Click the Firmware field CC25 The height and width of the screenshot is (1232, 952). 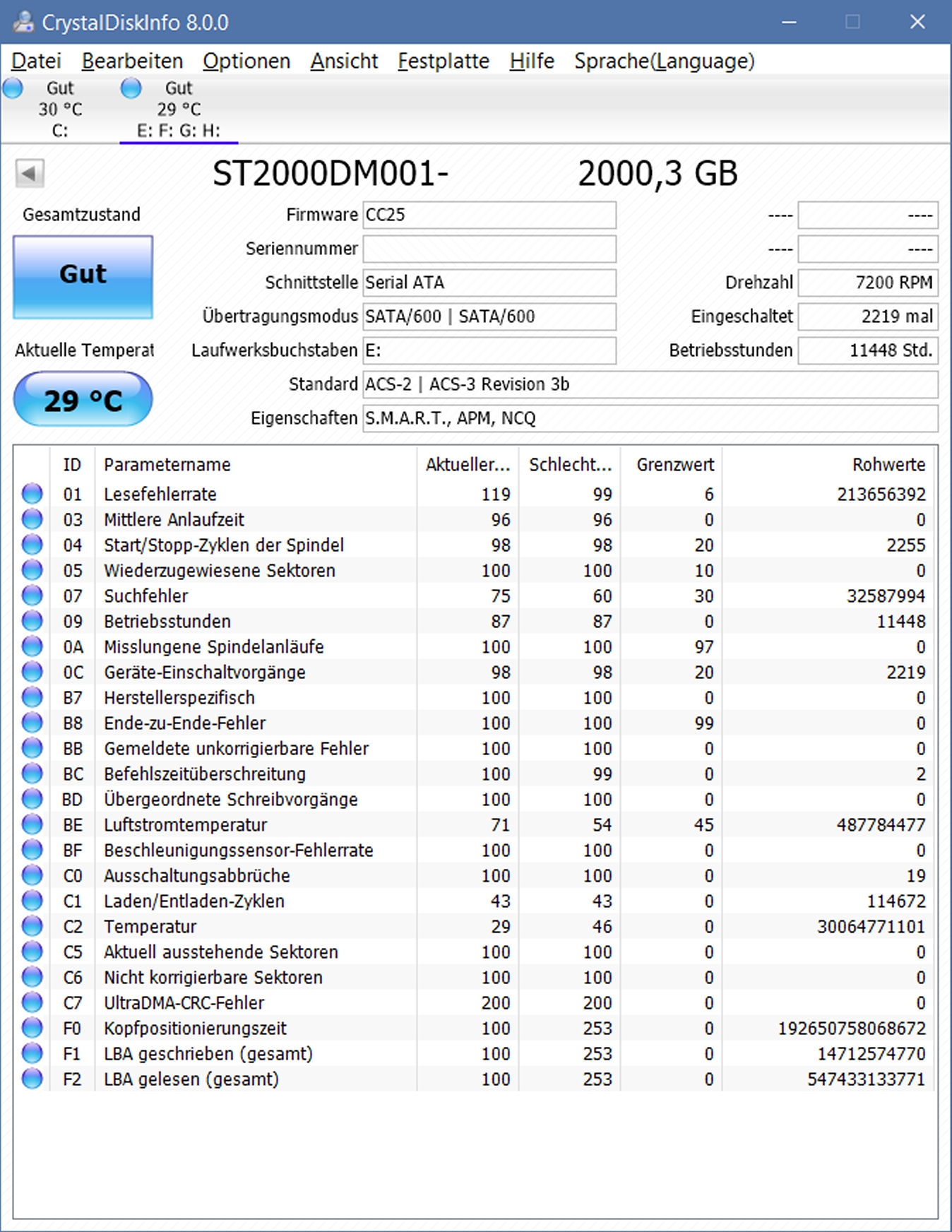489,215
